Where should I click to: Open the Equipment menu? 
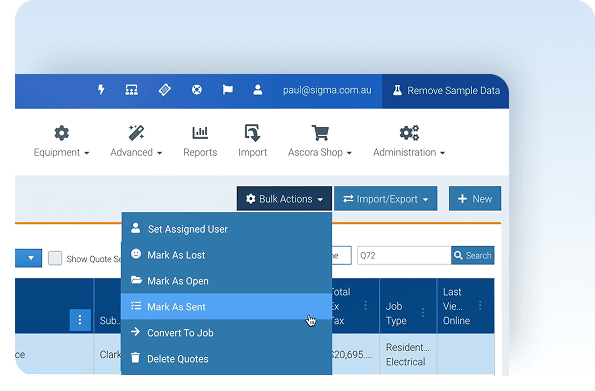tap(61, 141)
